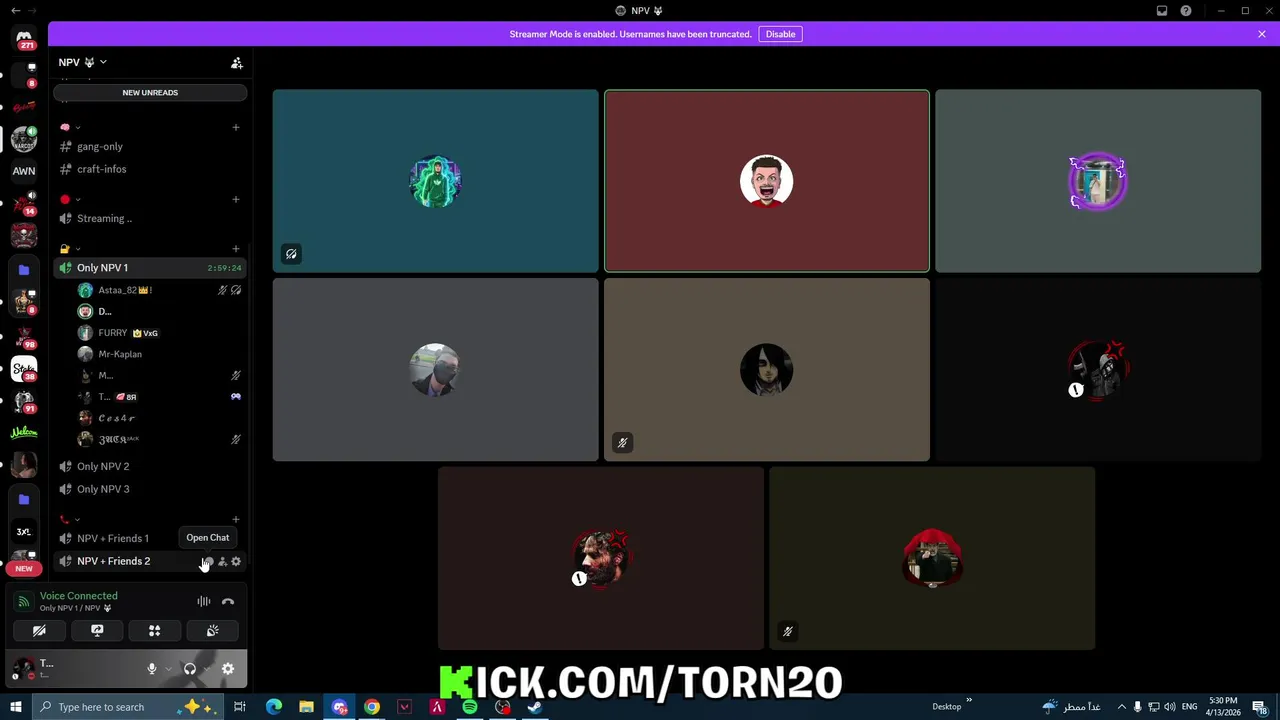Open the AWN server
The width and height of the screenshot is (1280, 720).
tap(24, 171)
